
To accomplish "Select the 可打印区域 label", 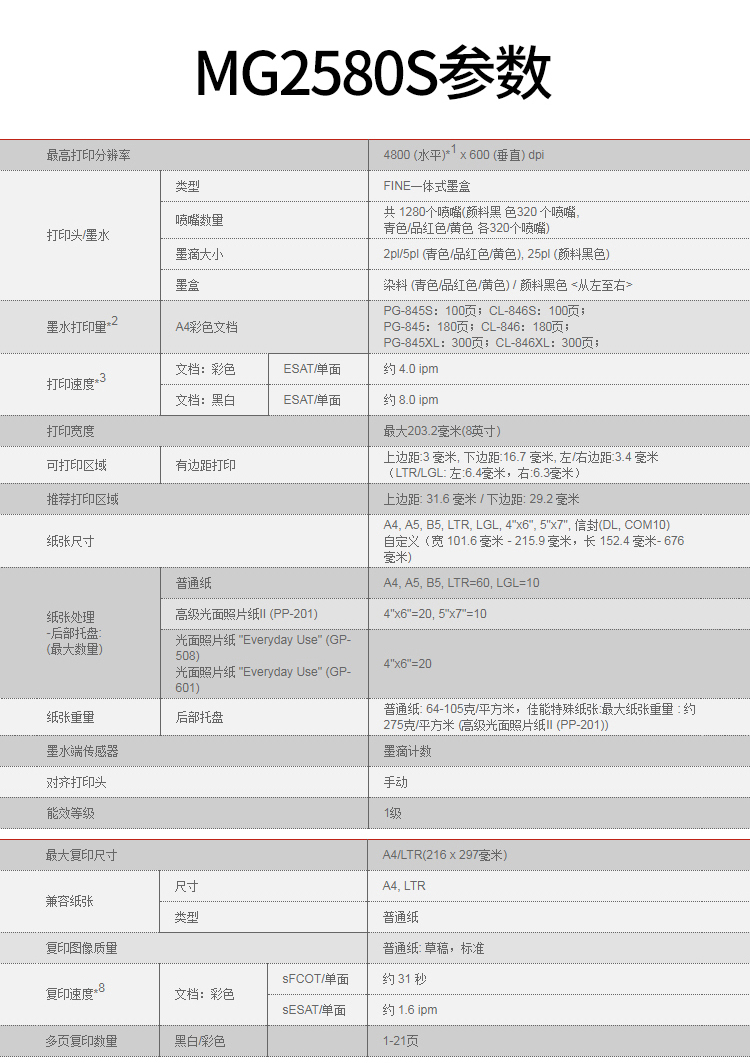I will click(77, 465).
